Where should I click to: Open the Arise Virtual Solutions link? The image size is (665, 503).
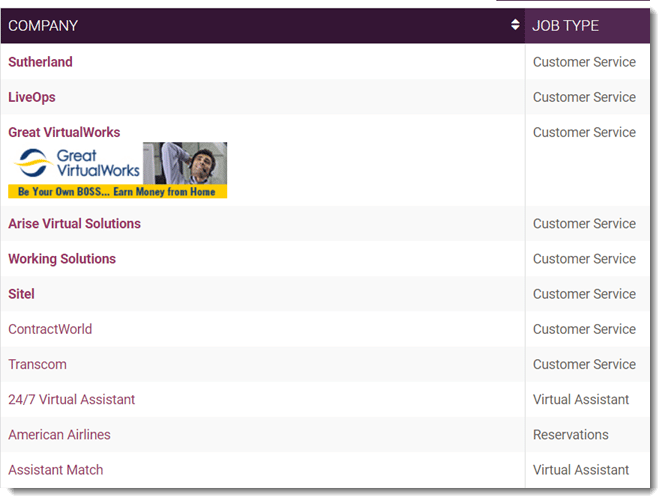pos(74,224)
